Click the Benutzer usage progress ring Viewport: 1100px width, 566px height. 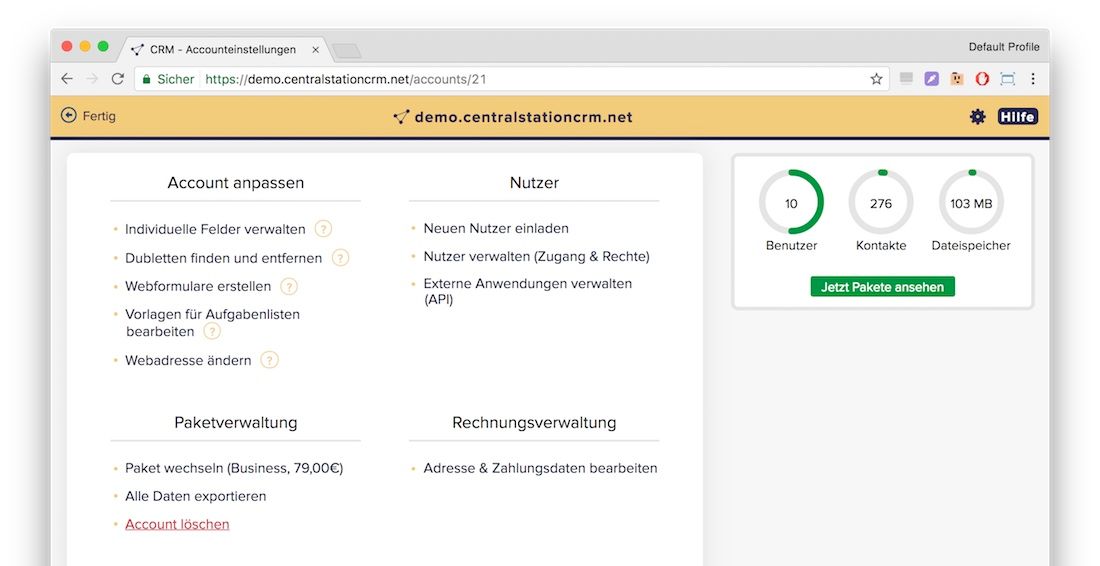tap(791, 203)
